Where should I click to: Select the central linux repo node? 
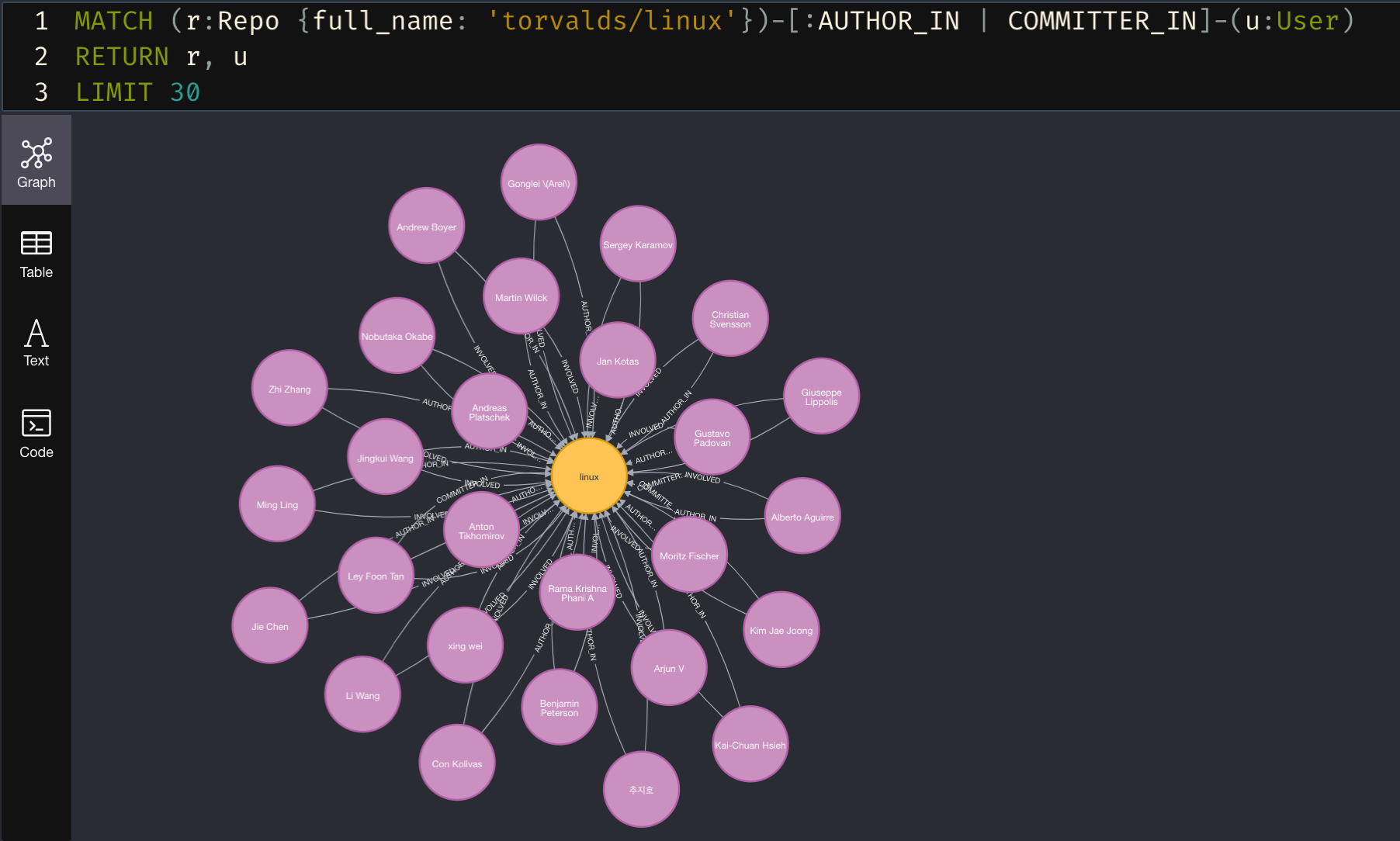[589, 476]
